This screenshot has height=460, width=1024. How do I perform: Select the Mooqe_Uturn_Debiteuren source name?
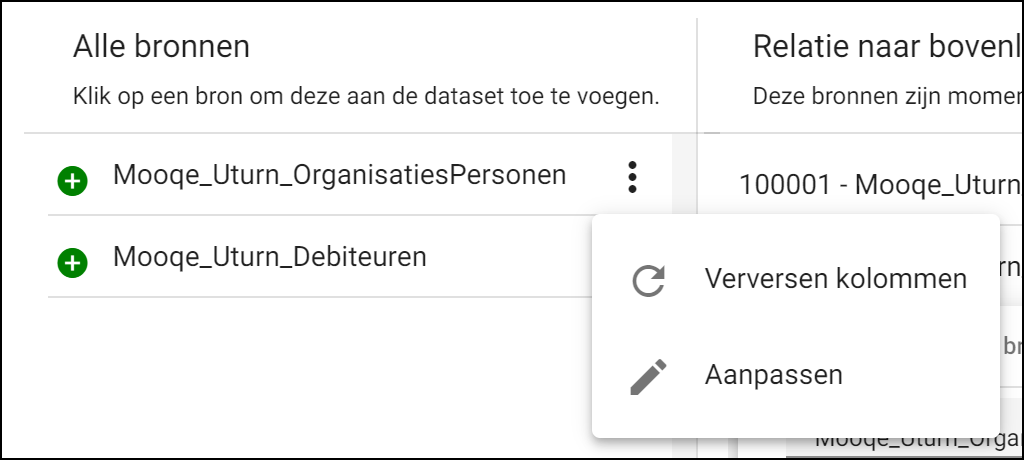(269, 257)
